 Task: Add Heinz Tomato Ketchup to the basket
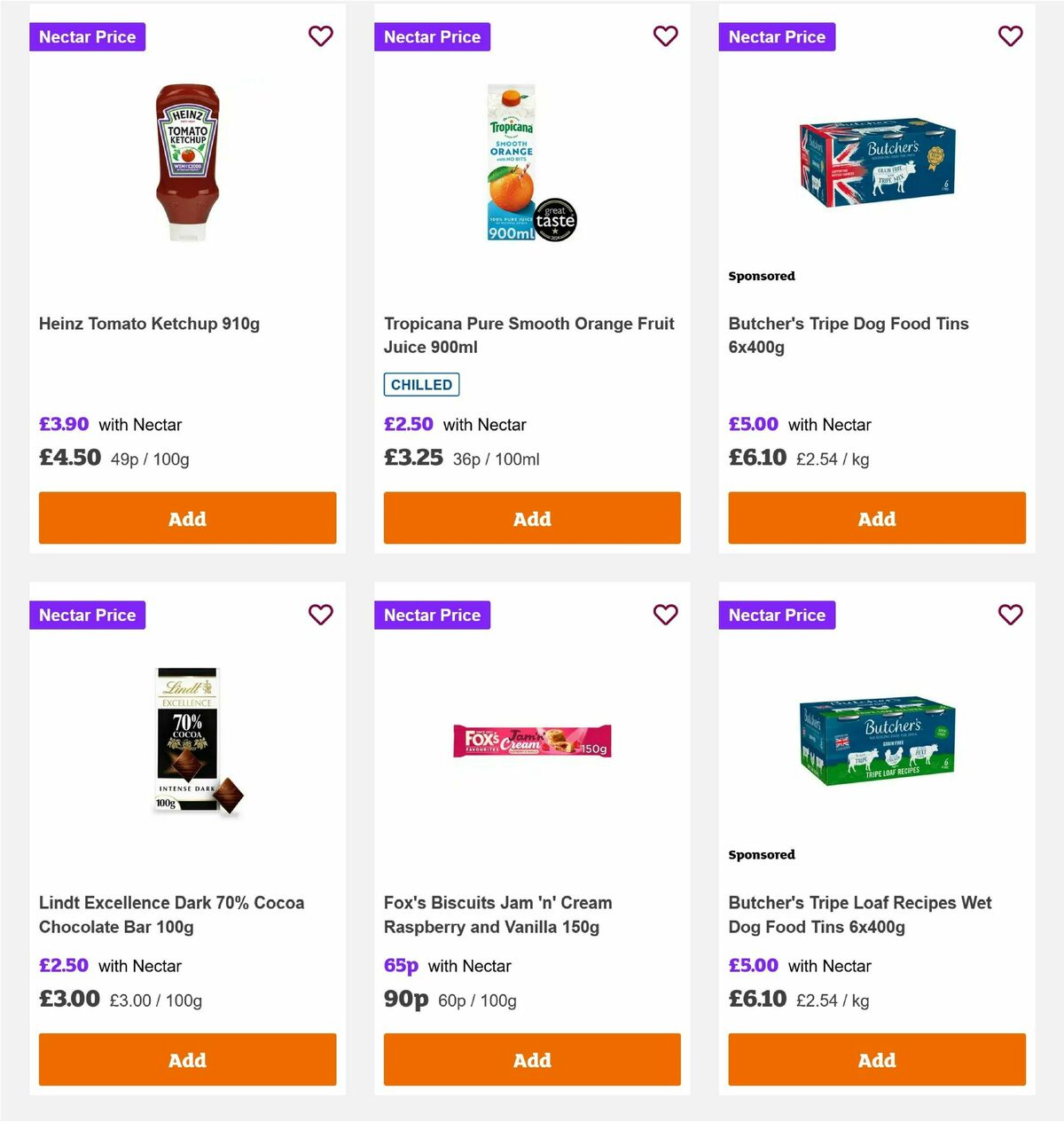coord(187,518)
